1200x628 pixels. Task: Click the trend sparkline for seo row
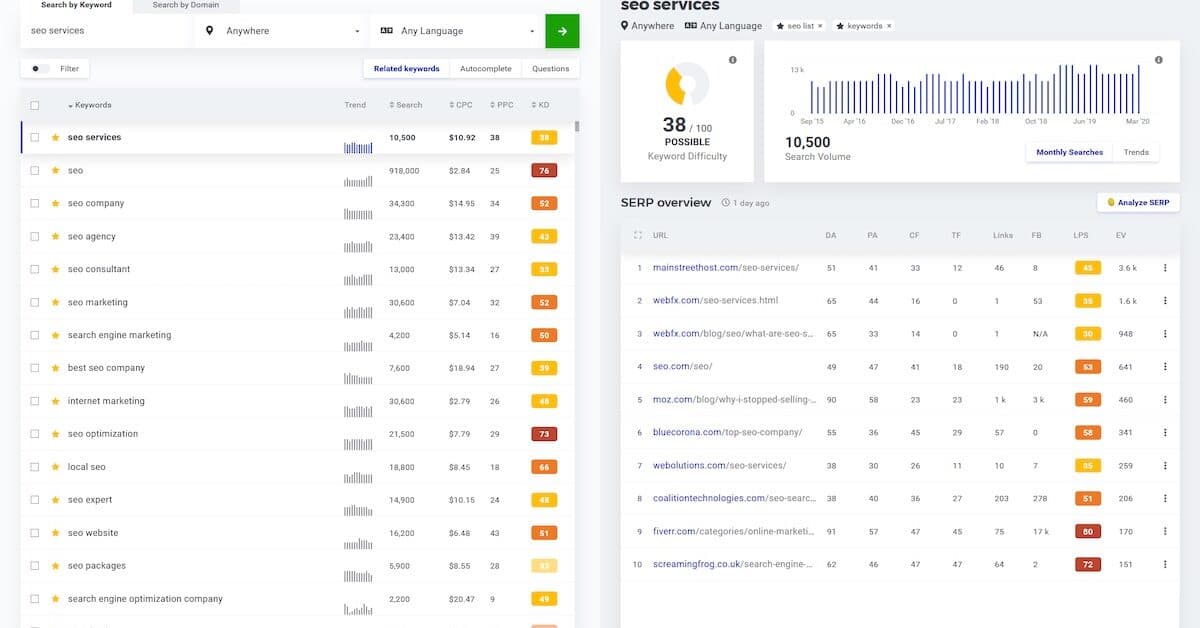[358, 181]
